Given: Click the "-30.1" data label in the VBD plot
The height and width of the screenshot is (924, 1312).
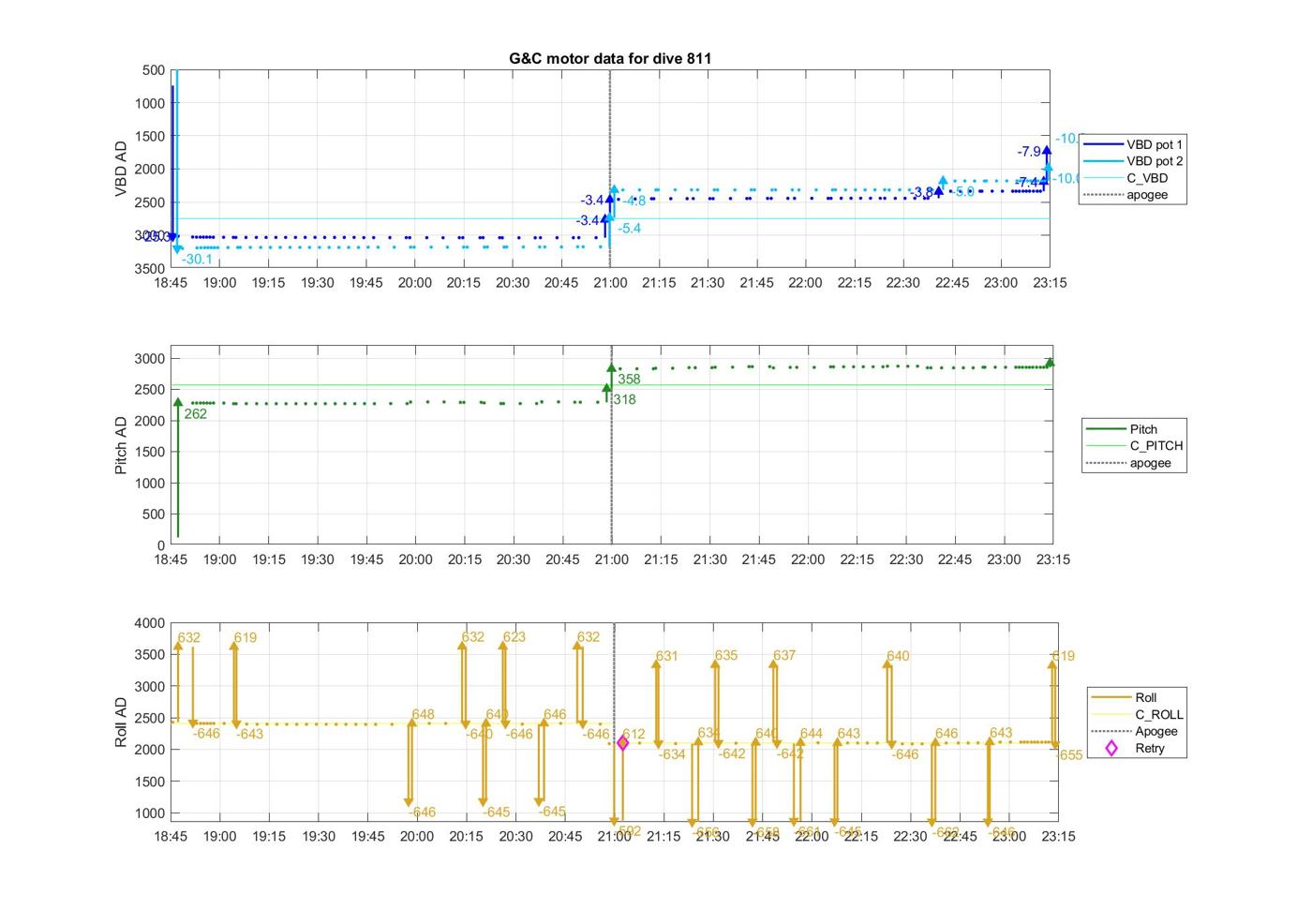Looking at the screenshot, I should [197, 260].
